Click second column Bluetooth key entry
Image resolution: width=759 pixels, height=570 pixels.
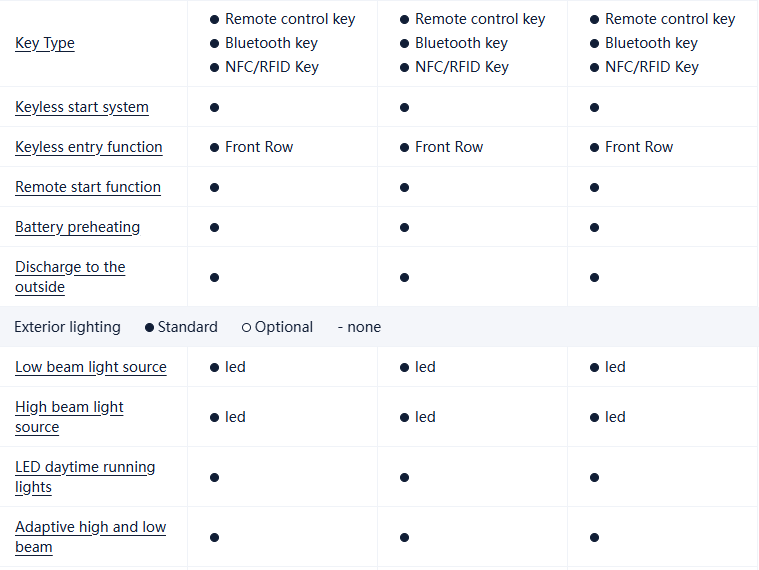tap(461, 43)
